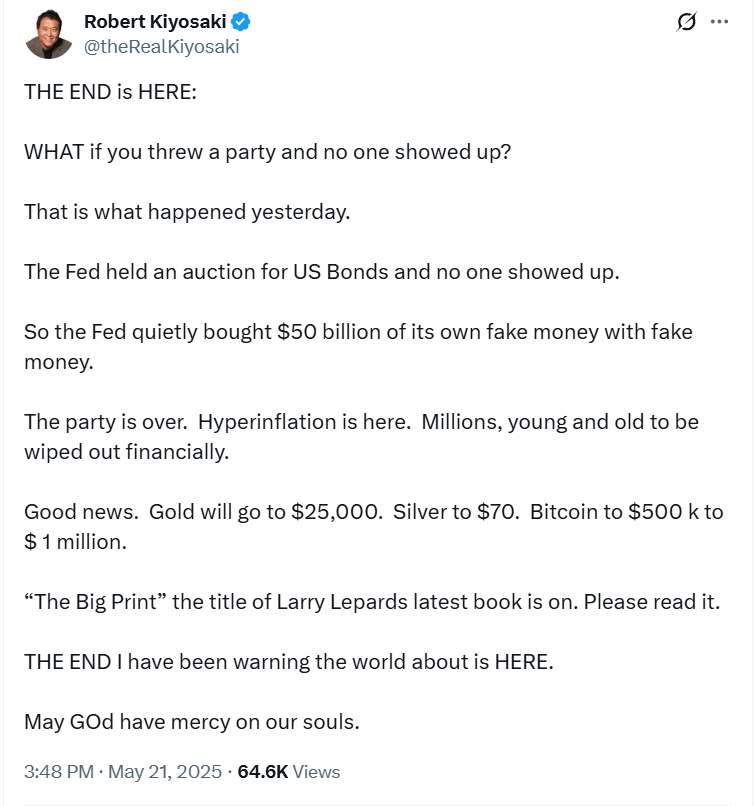Open the @theRealKiyosaki handle link
The height and width of the screenshot is (806, 754).
click(161, 47)
